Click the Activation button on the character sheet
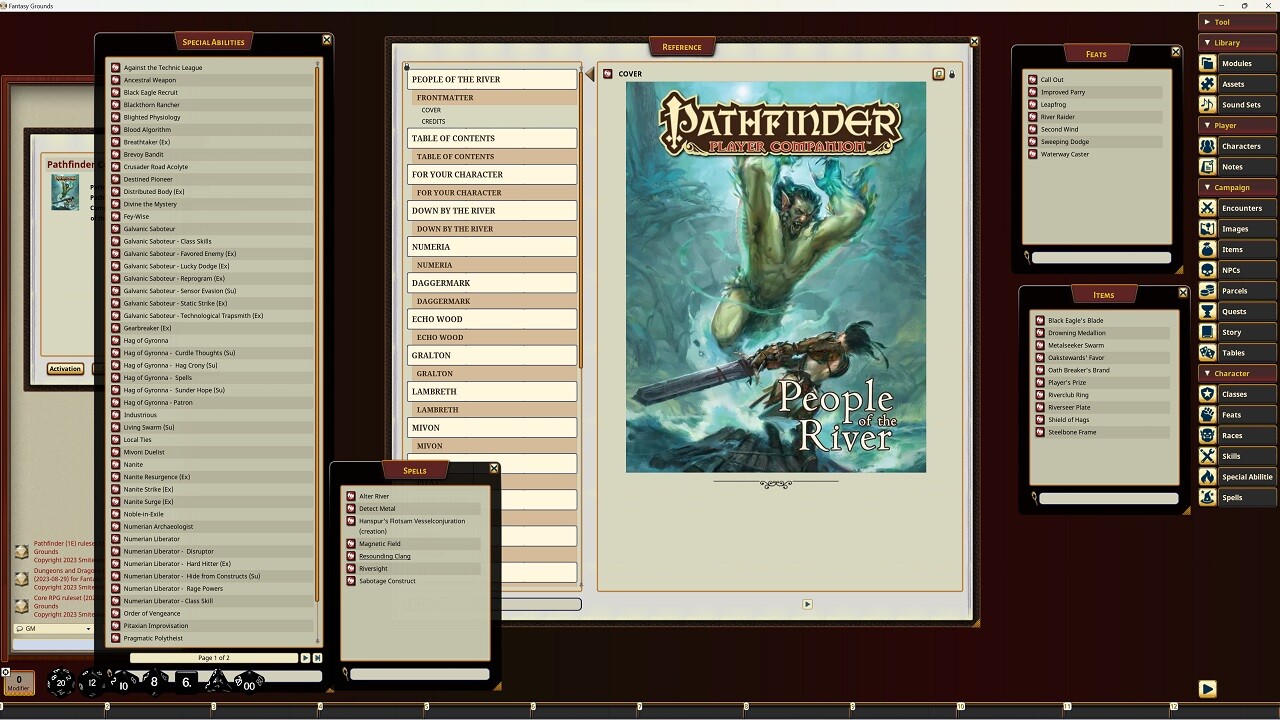The width and height of the screenshot is (1280, 720). 64,368
